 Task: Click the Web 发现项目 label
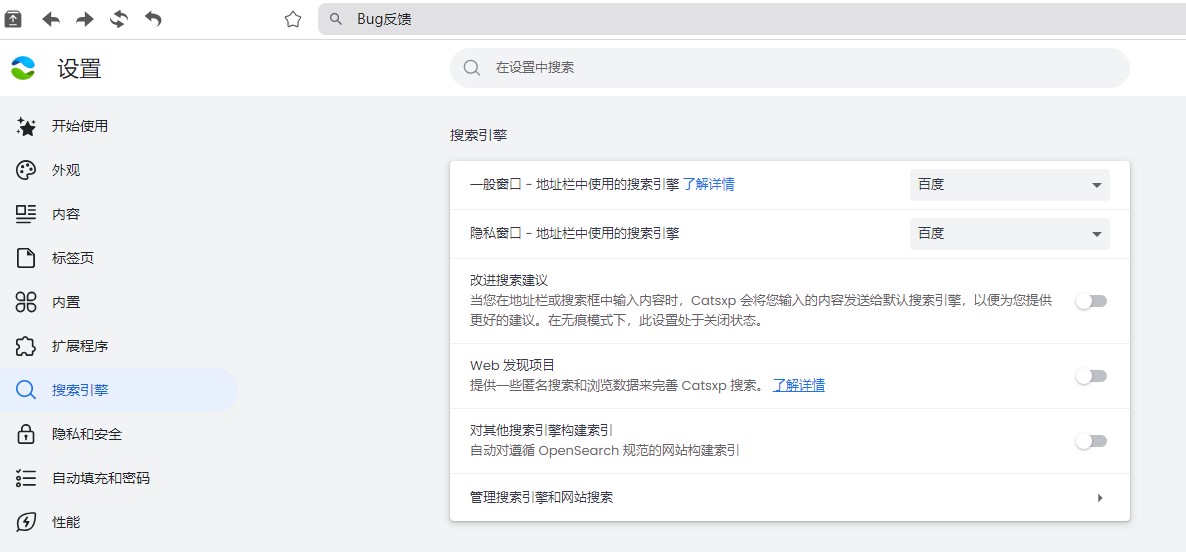513,365
